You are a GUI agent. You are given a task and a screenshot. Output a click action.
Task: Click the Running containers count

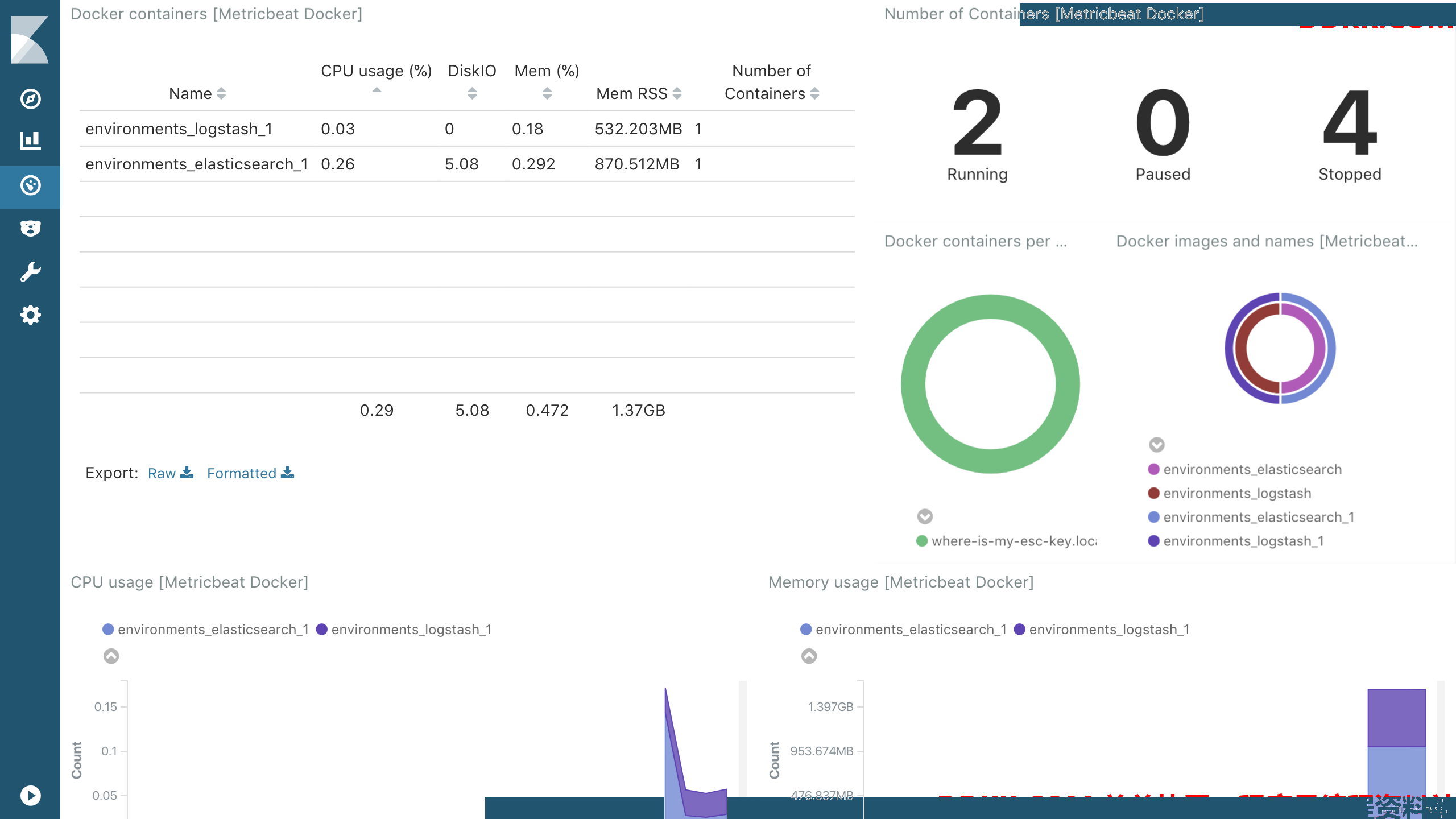(x=977, y=123)
